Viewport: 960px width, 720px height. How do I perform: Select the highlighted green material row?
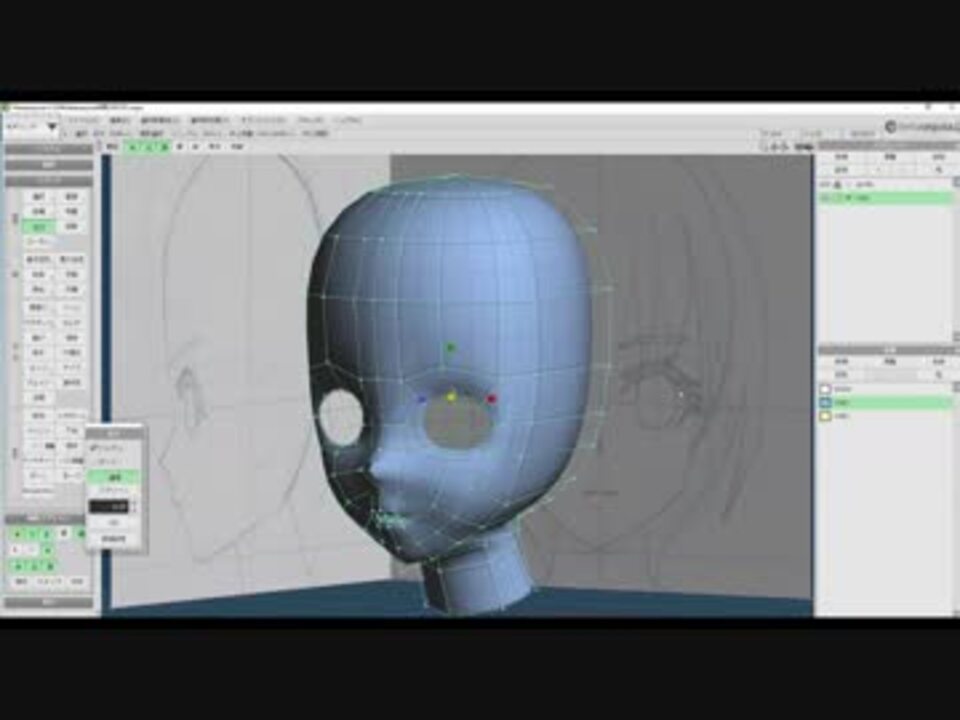coord(887,402)
